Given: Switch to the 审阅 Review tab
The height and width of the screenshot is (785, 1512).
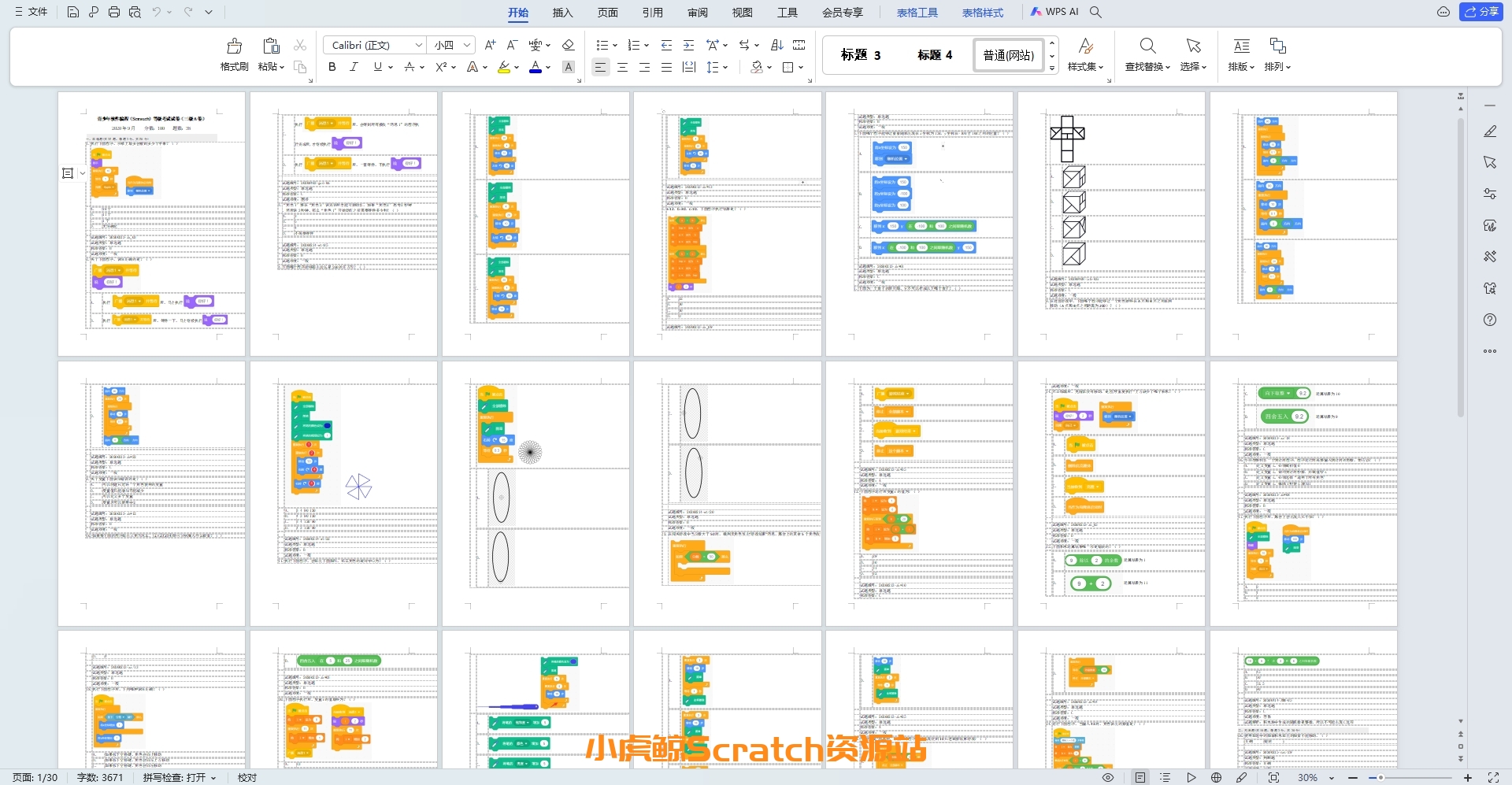Looking at the screenshot, I should (697, 13).
